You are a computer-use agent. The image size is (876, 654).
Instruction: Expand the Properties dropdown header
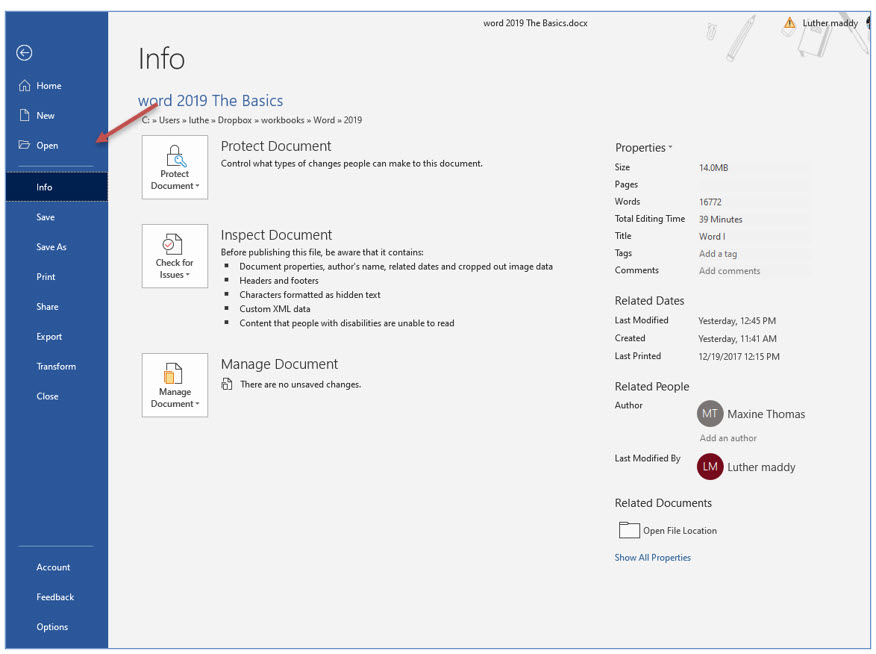[x=643, y=147]
